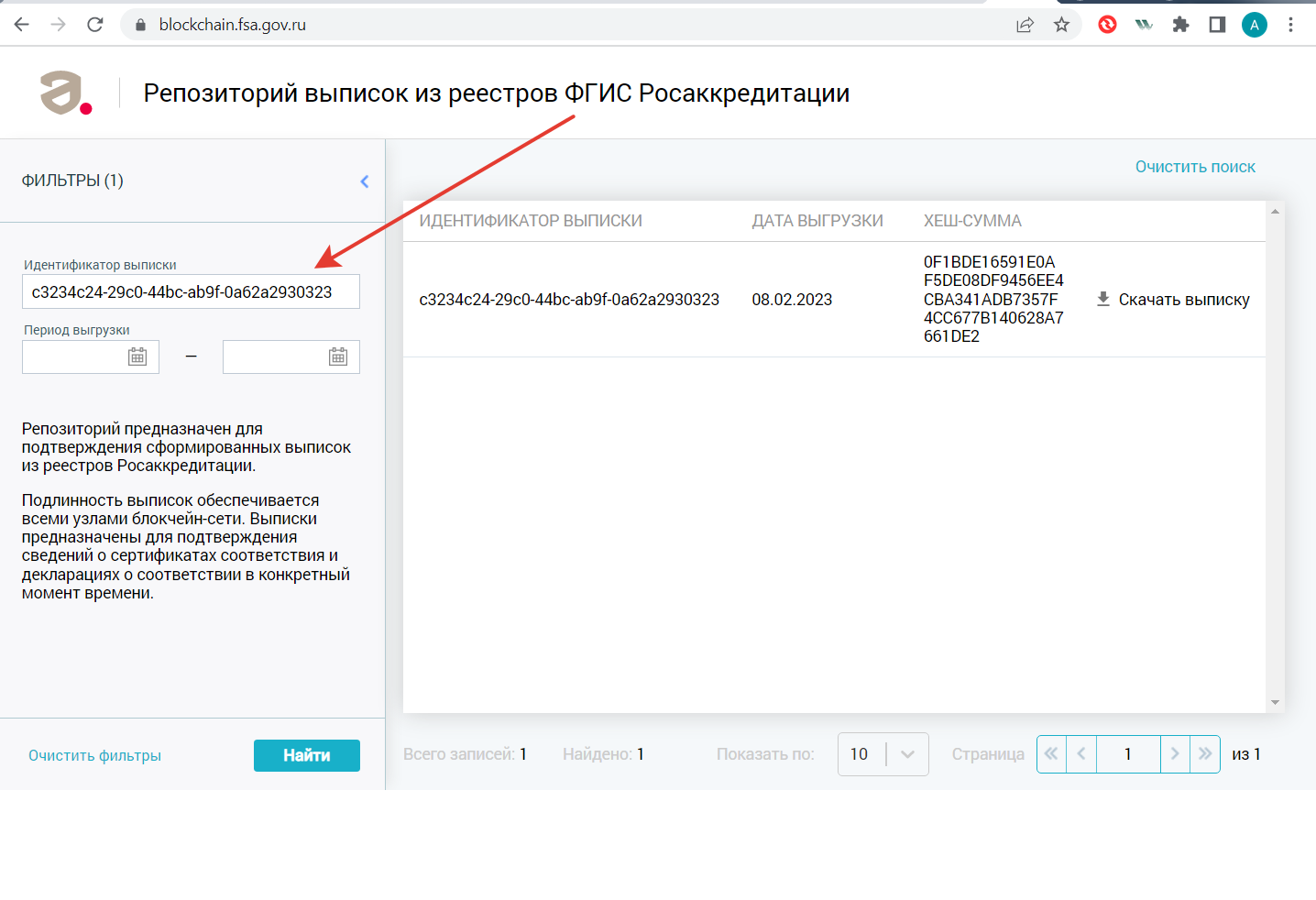Image resolution: width=1316 pixels, height=900 pixels.
Task: Click the Найти button
Action: coord(307,755)
